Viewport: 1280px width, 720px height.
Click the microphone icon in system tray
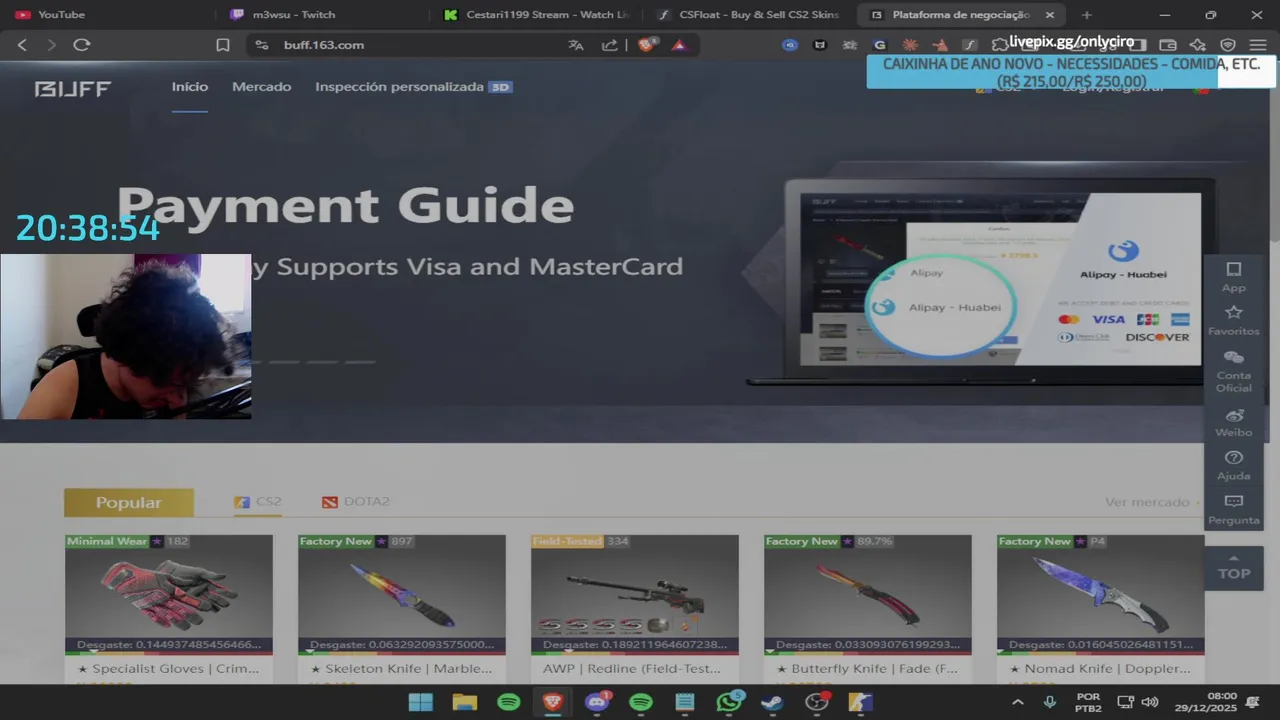(1049, 702)
